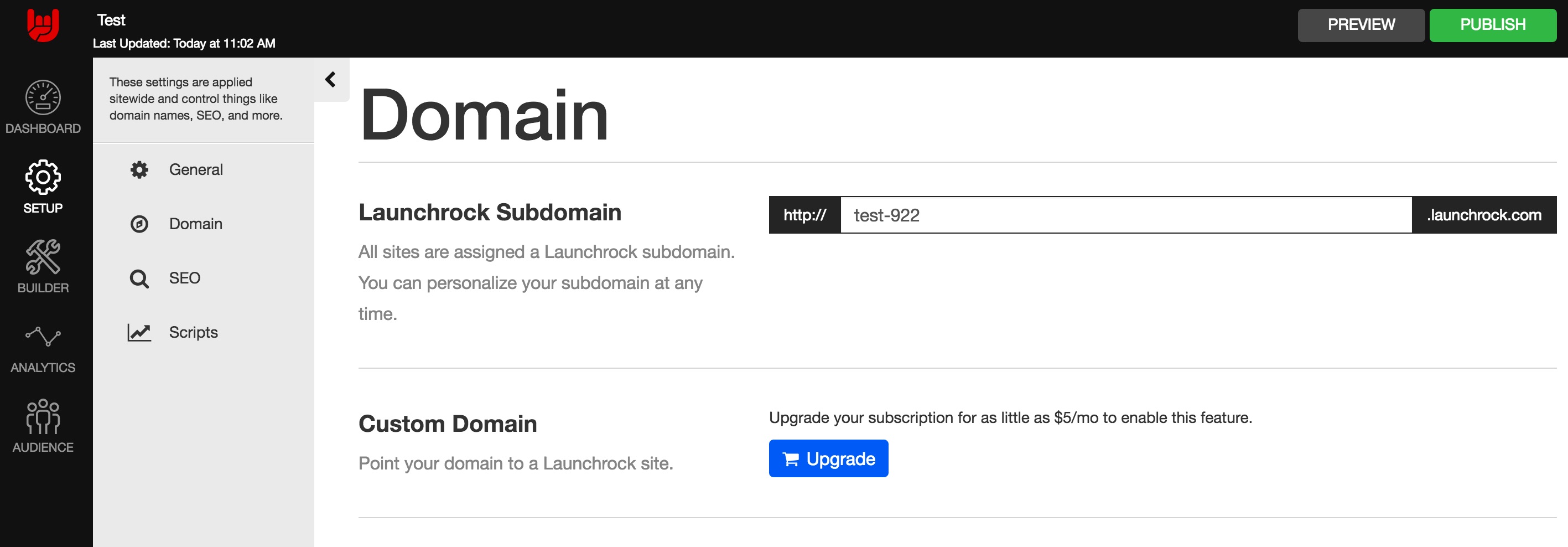Open the General settings menu item

pyautogui.click(x=195, y=170)
